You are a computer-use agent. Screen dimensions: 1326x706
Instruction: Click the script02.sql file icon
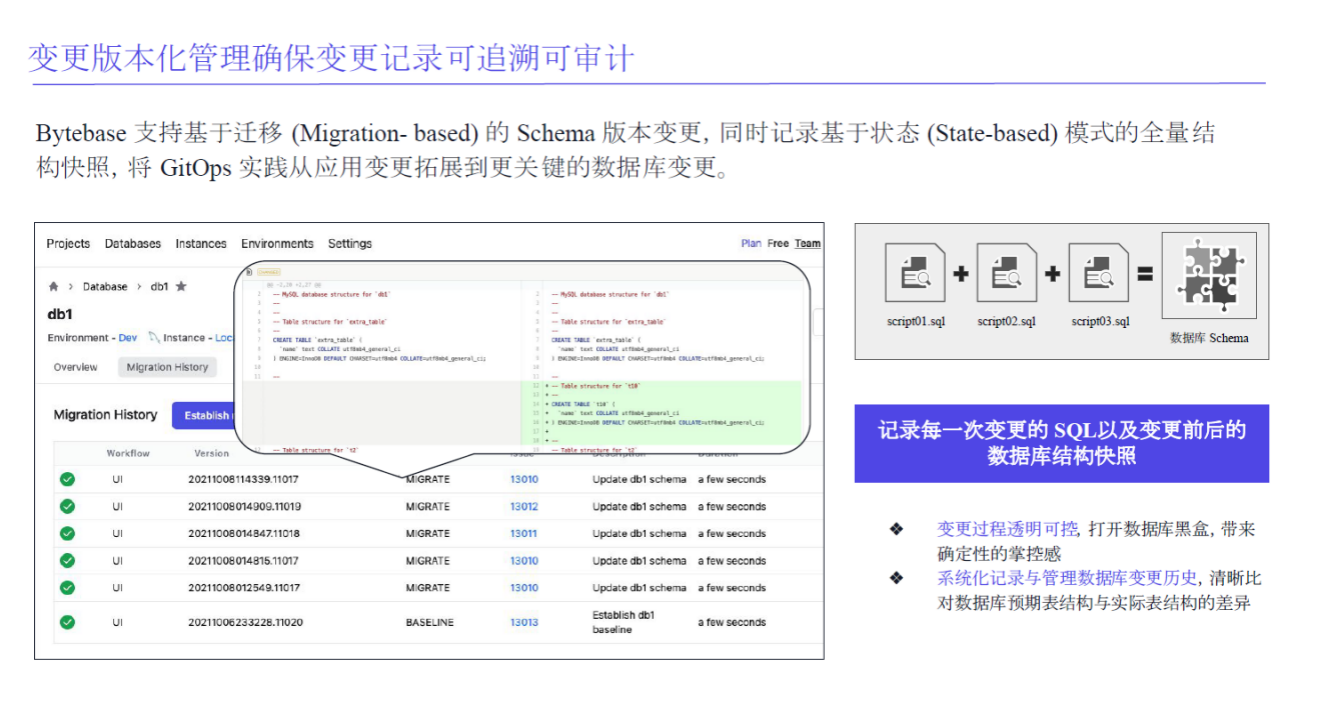(x=1006, y=273)
